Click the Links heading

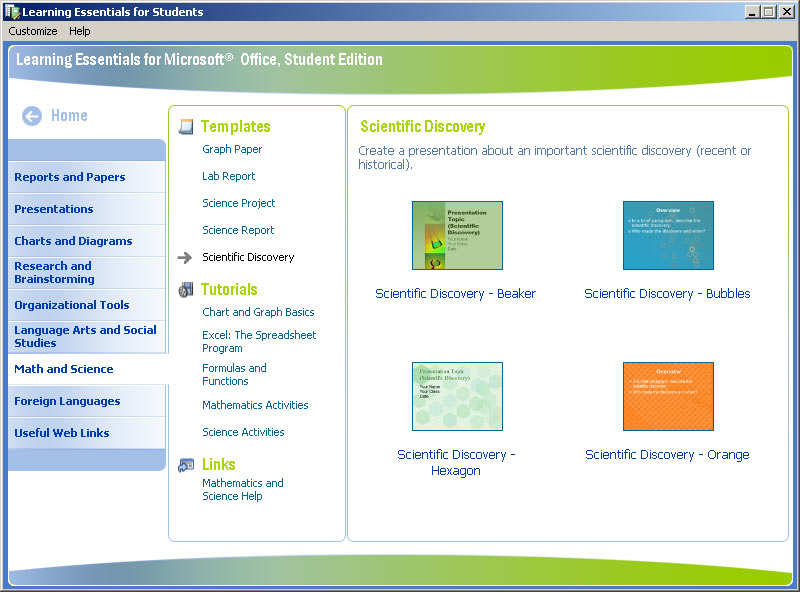point(218,464)
